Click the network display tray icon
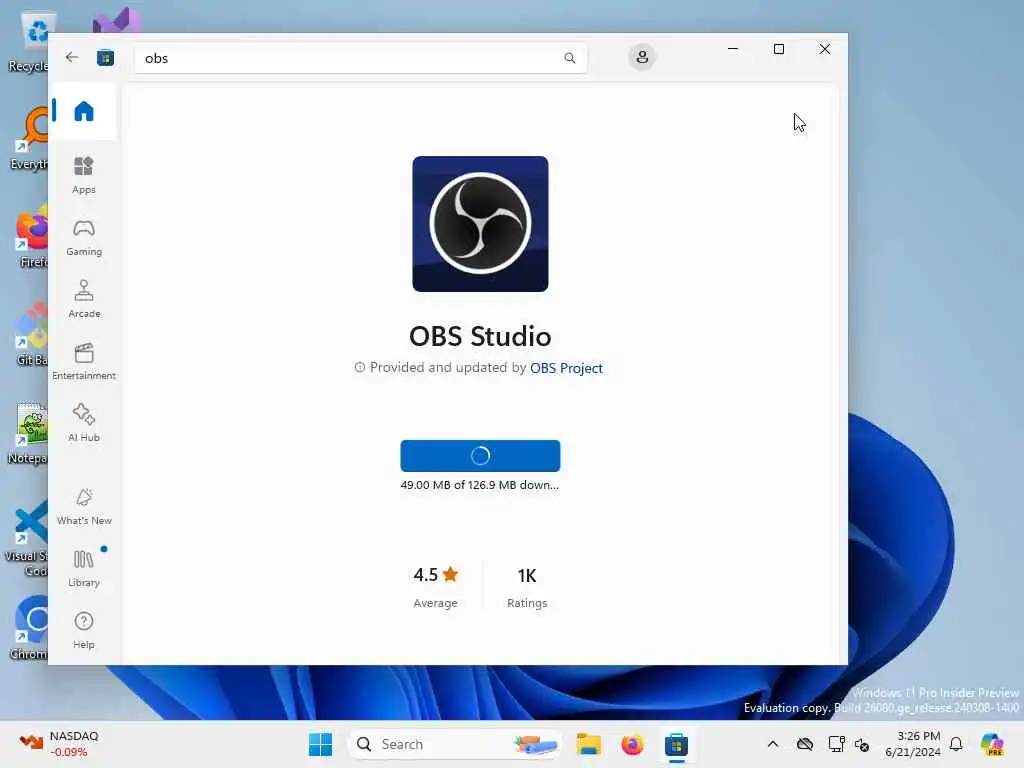The image size is (1024, 768). coord(836,744)
